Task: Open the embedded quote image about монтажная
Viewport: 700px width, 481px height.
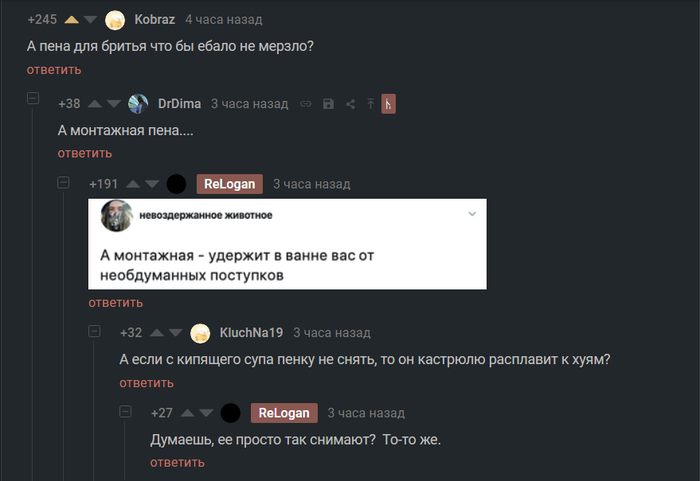Action: [x=288, y=244]
